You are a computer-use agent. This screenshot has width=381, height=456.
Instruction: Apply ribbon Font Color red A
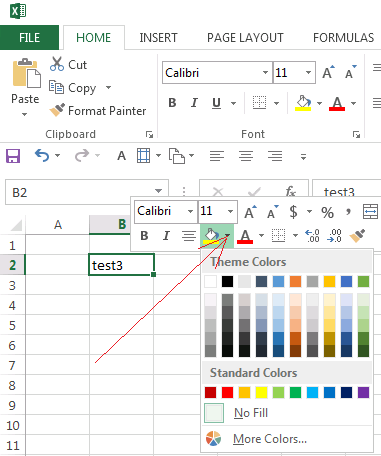(x=337, y=103)
